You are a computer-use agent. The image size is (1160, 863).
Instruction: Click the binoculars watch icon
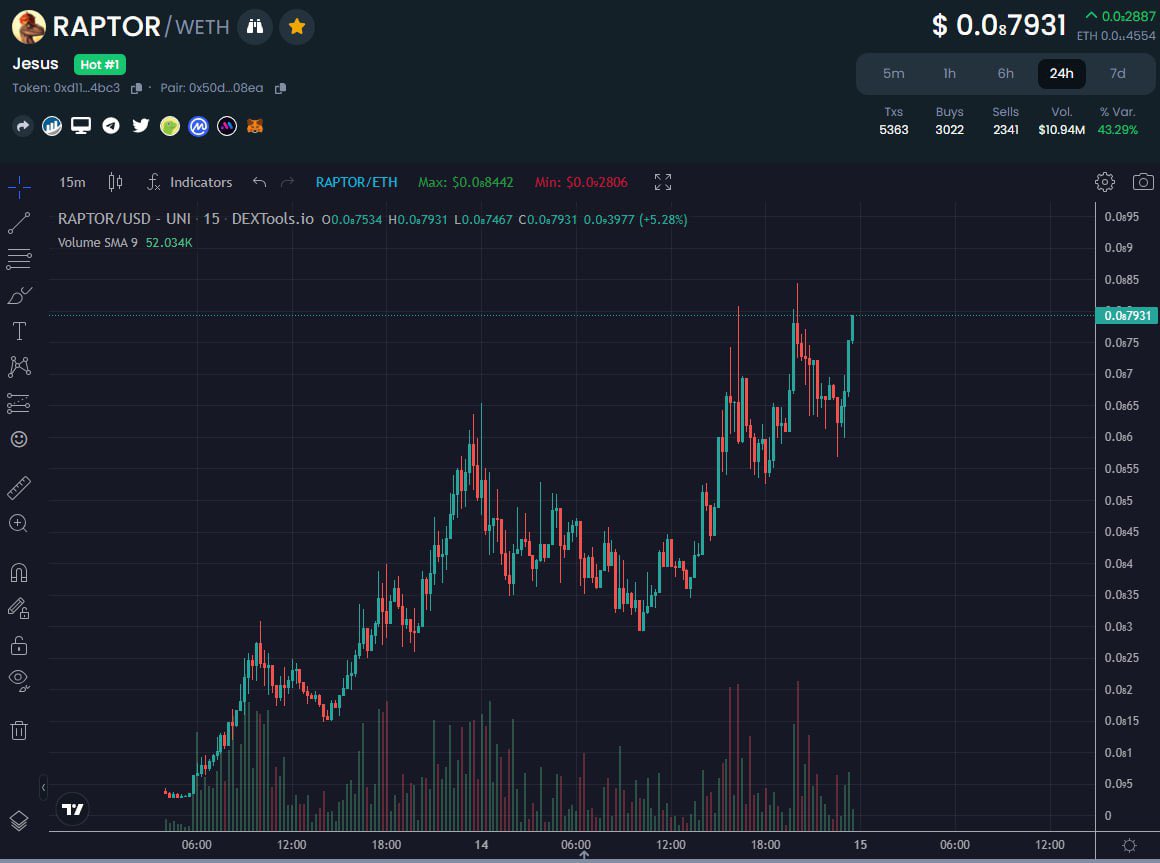pos(254,27)
